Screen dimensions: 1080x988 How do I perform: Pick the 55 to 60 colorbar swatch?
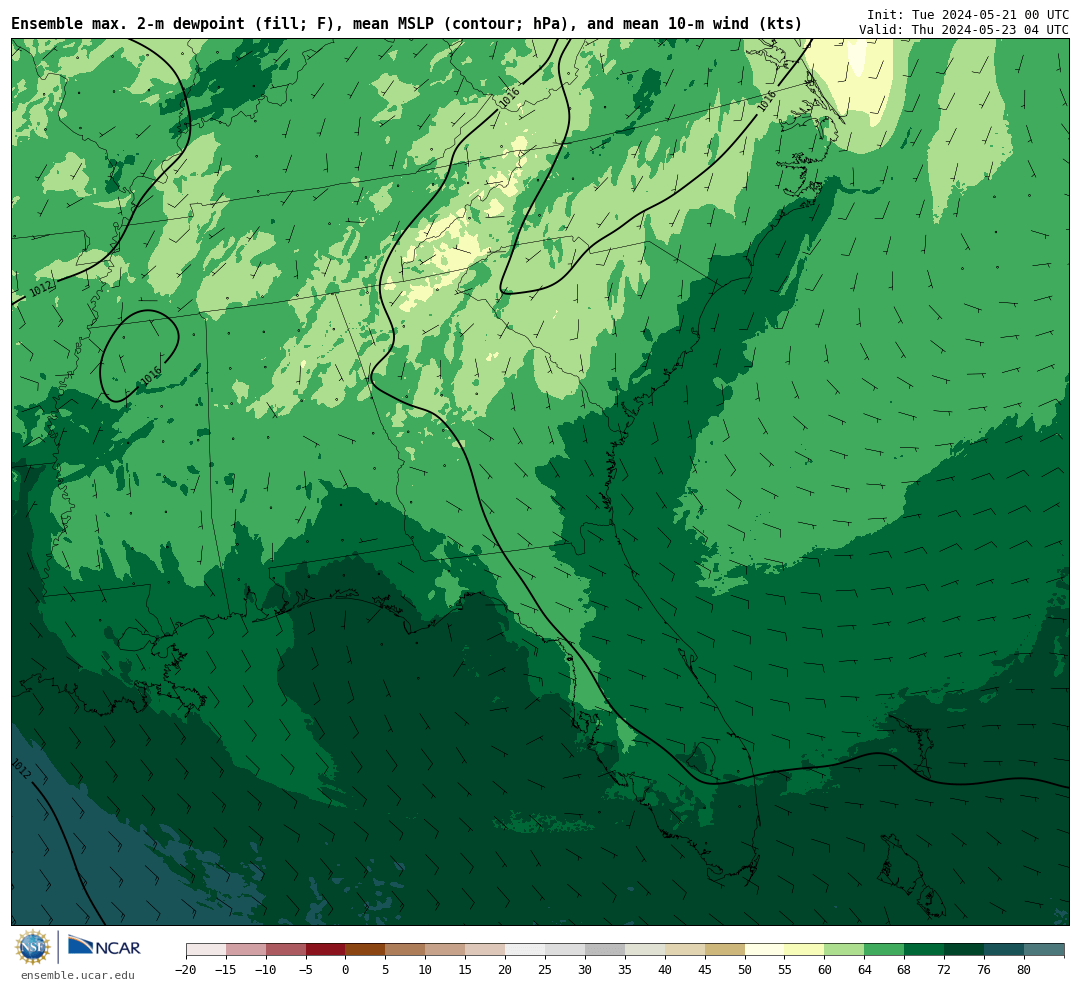coord(805,950)
